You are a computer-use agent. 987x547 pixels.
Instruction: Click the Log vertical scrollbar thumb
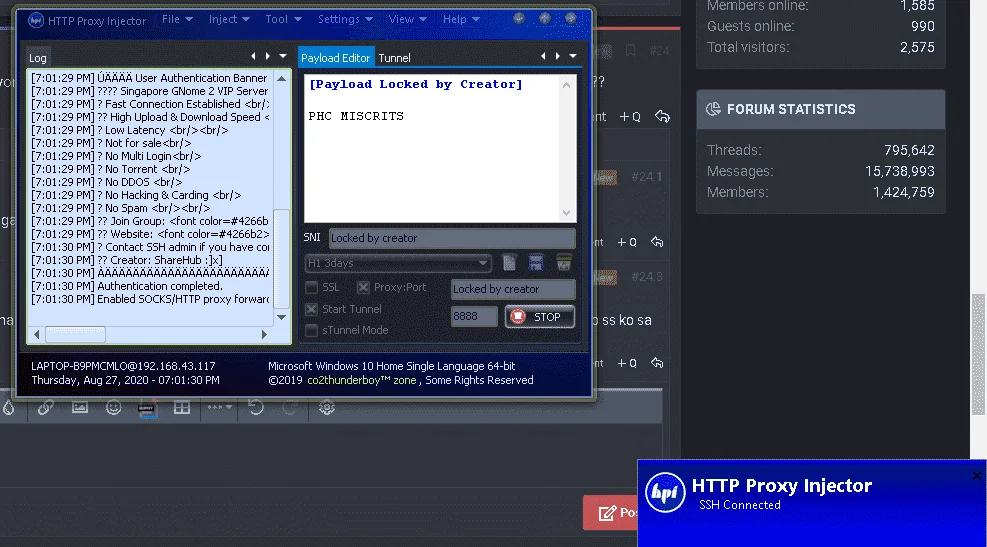[281, 259]
